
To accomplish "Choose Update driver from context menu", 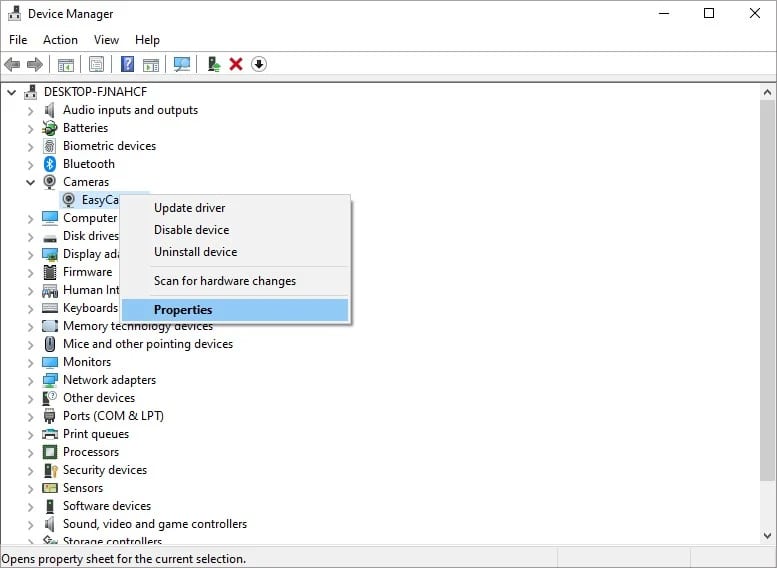I will pyautogui.click(x=235, y=208).
